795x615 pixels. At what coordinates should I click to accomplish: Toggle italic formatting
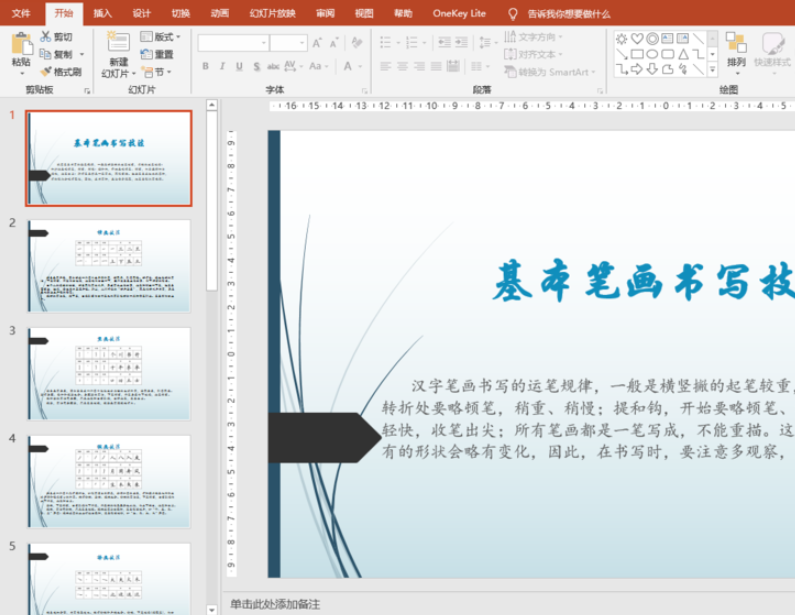point(224,67)
